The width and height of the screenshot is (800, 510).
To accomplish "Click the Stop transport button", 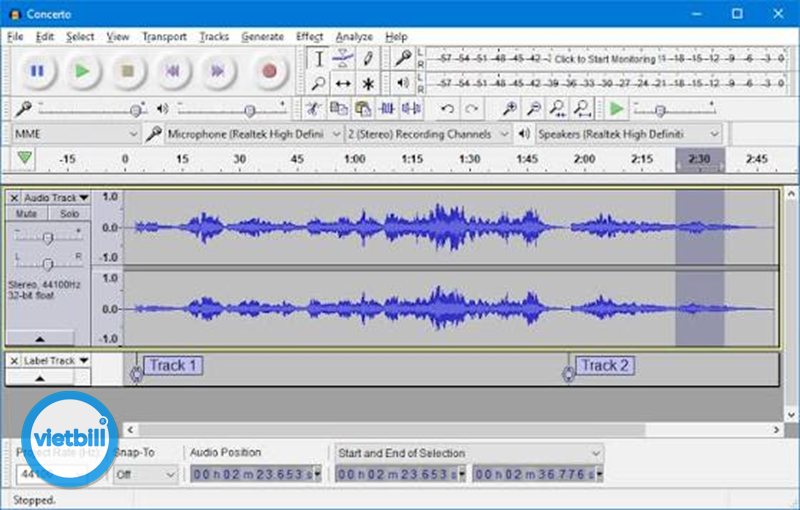I will [128, 71].
